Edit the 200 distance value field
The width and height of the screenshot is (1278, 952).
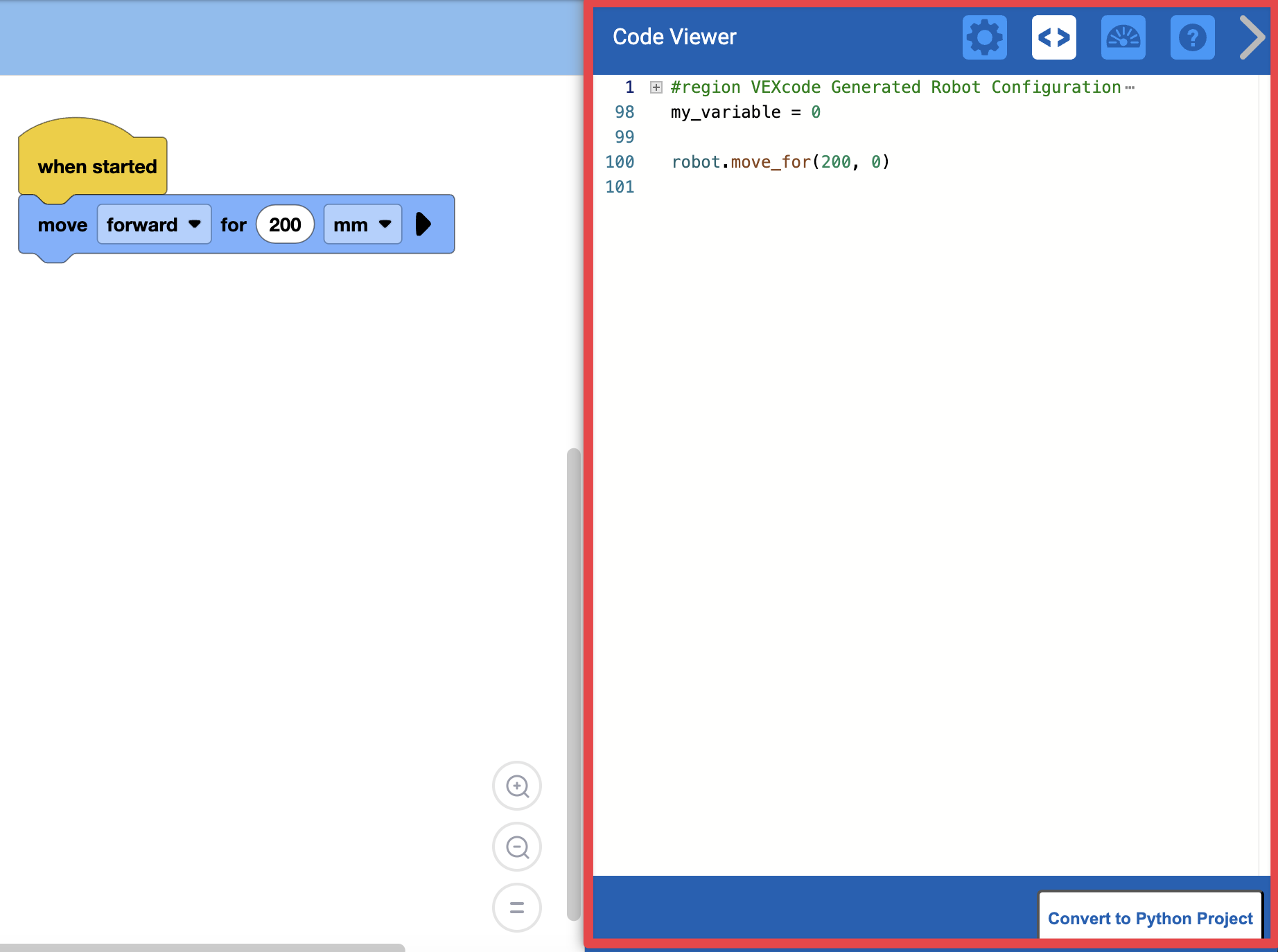tap(284, 224)
